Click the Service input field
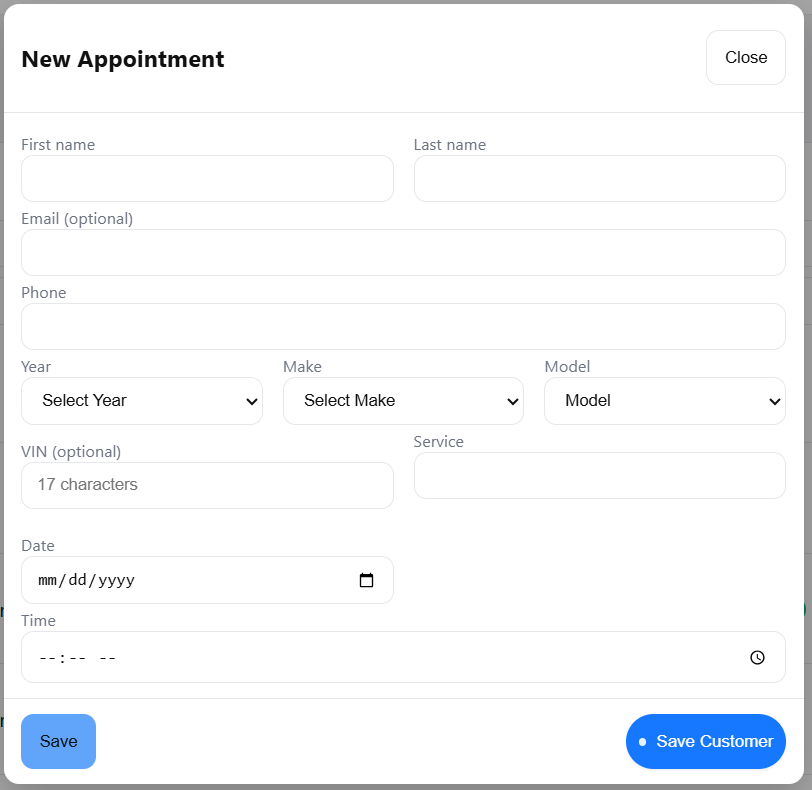Viewport: 812px width, 790px height. (599, 475)
